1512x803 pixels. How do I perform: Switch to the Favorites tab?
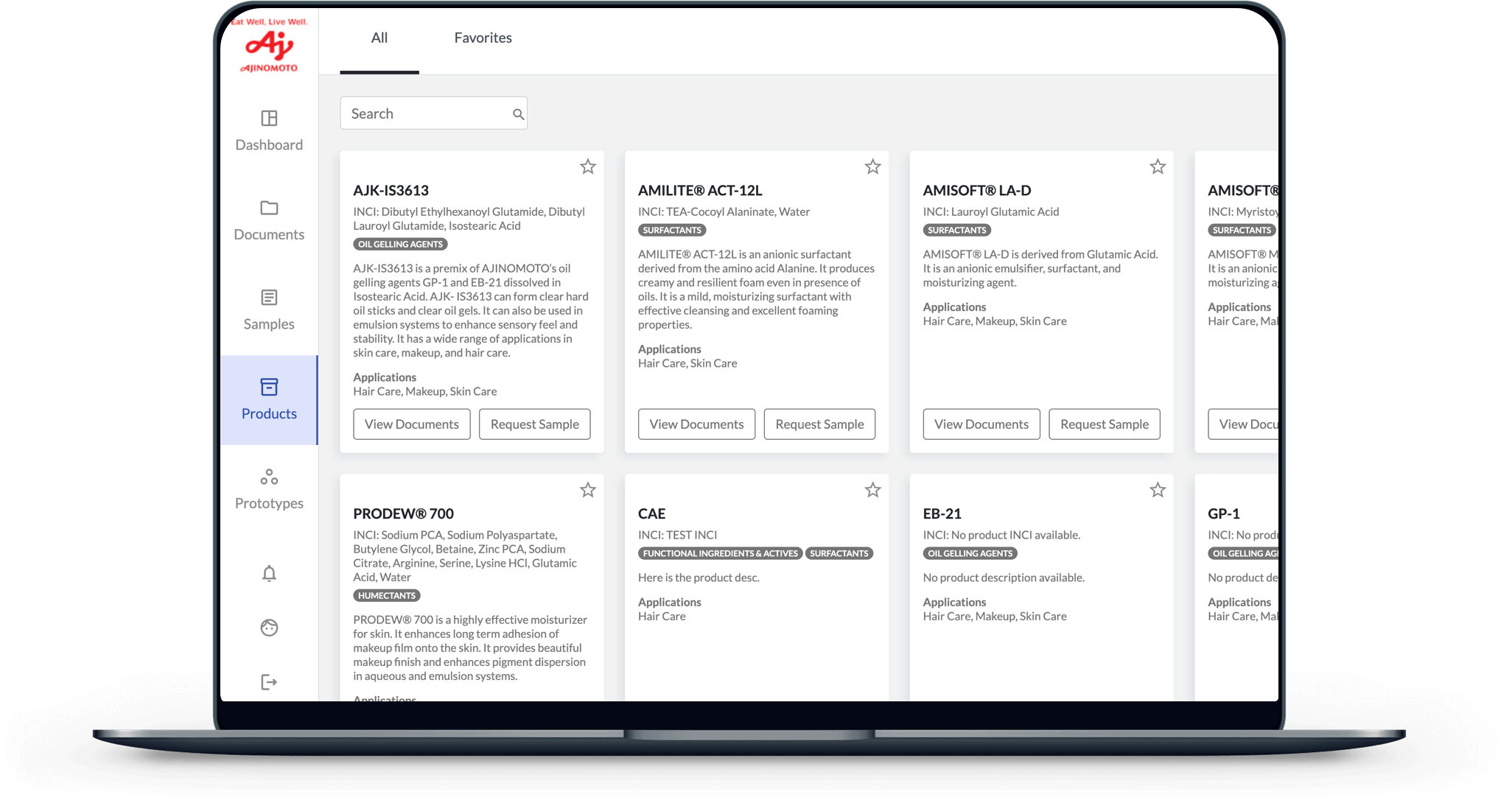pos(483,38)
